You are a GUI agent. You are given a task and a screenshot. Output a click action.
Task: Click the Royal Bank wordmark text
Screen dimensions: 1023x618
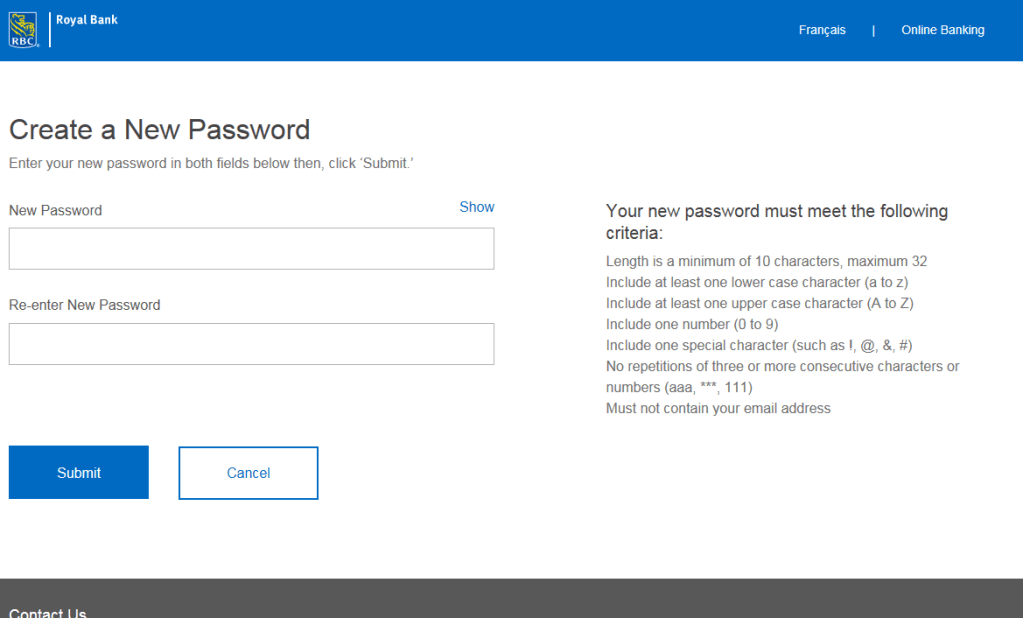(87, 20)
